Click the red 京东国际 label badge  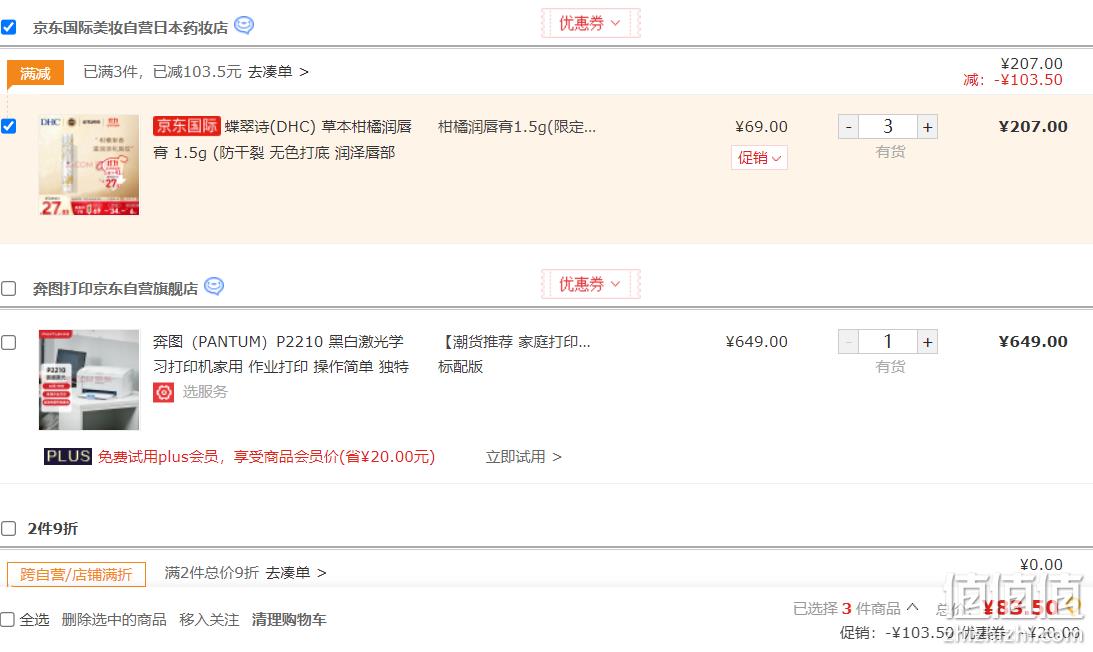(x=187, y=126)
